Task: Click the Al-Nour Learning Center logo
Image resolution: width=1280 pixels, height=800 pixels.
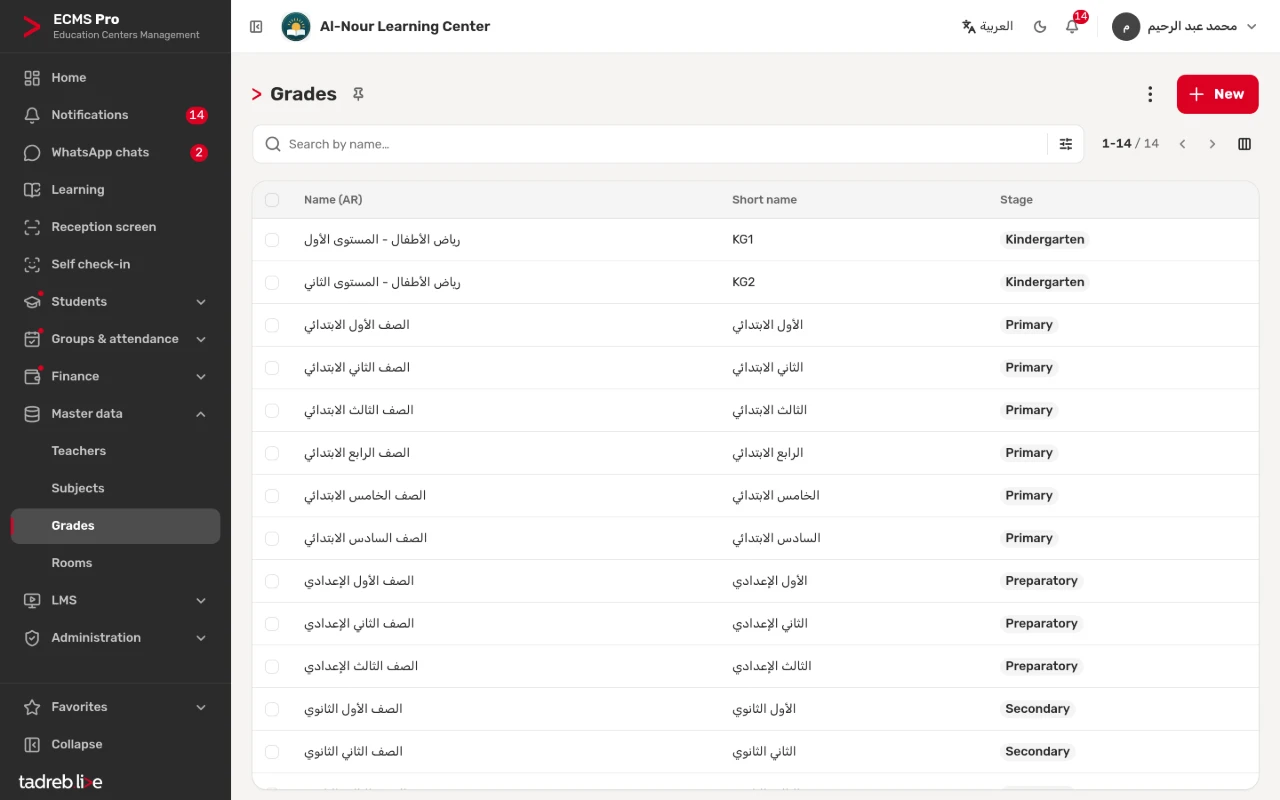Action: [x=295, y=27]
